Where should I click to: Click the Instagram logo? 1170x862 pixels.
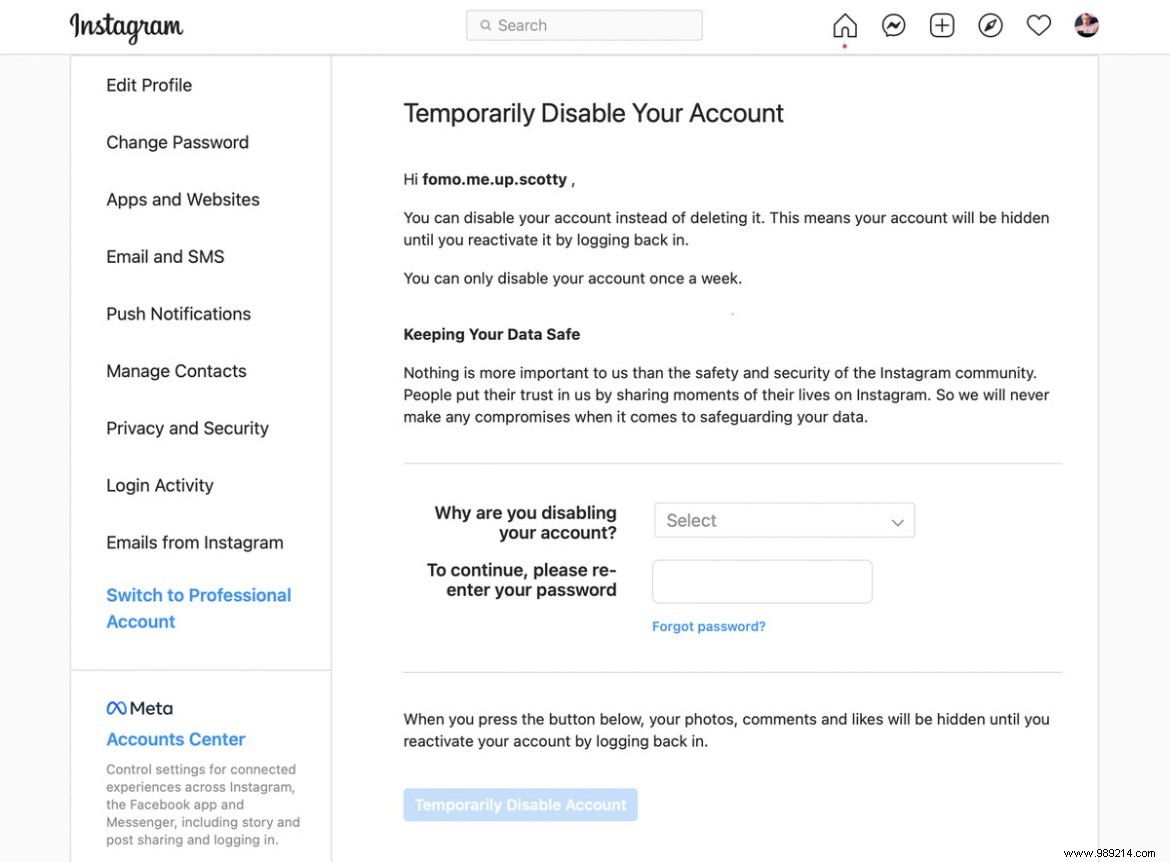(126, 27)
